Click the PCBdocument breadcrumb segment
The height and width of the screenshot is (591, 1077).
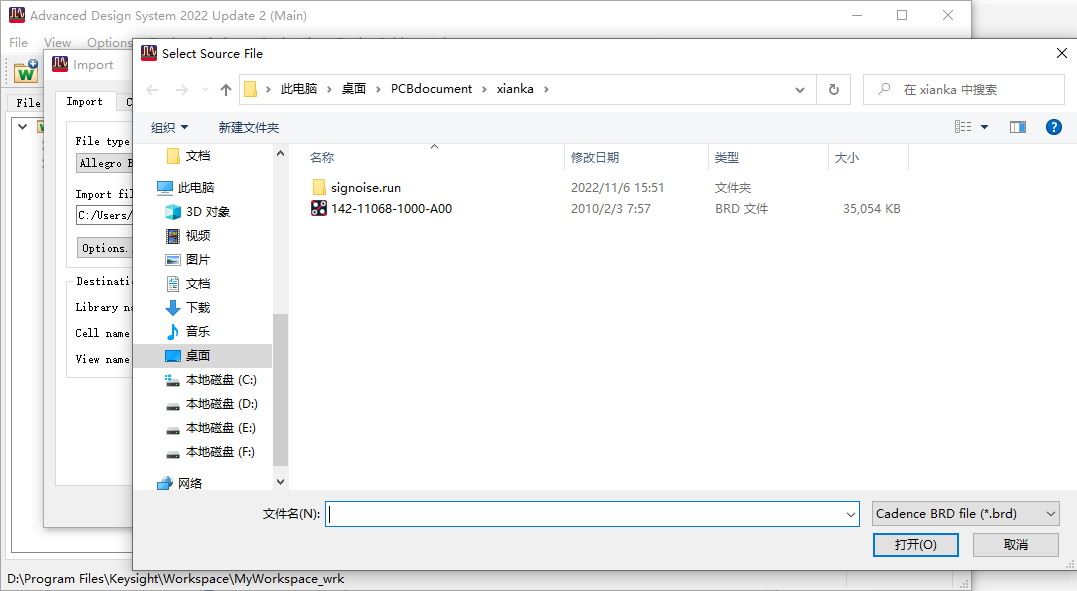431,89
